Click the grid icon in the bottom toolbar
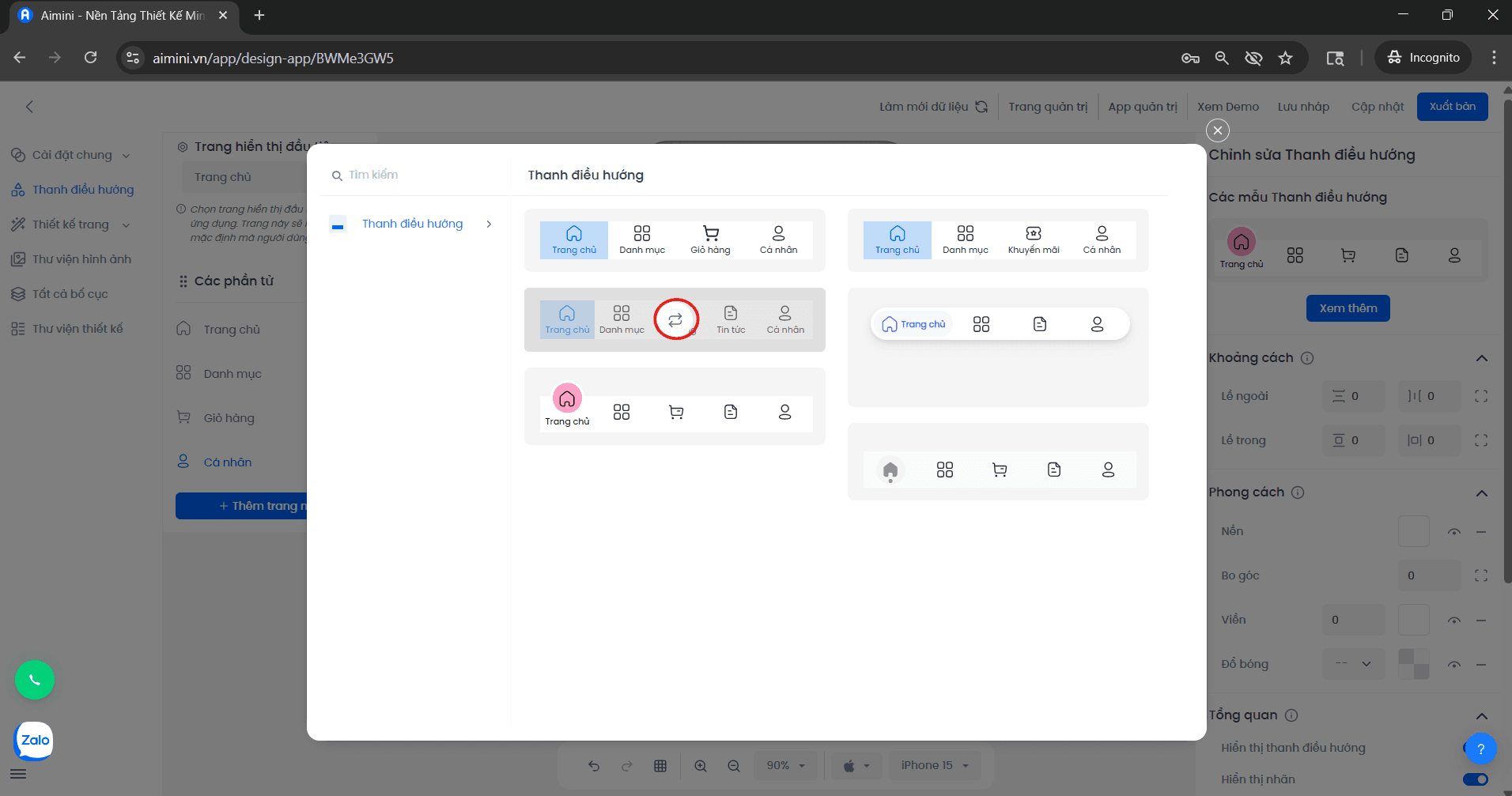Screen dimensions: 1512x796 660,765
